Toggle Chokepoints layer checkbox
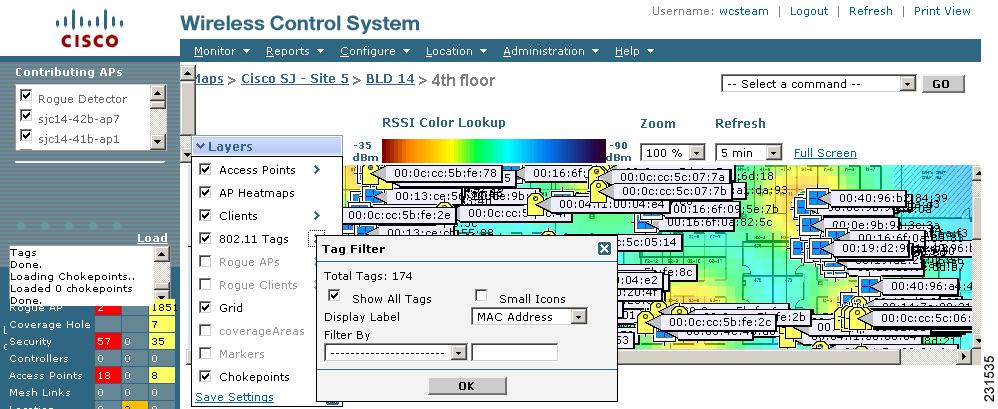The image size is (998, 409). 205,376
